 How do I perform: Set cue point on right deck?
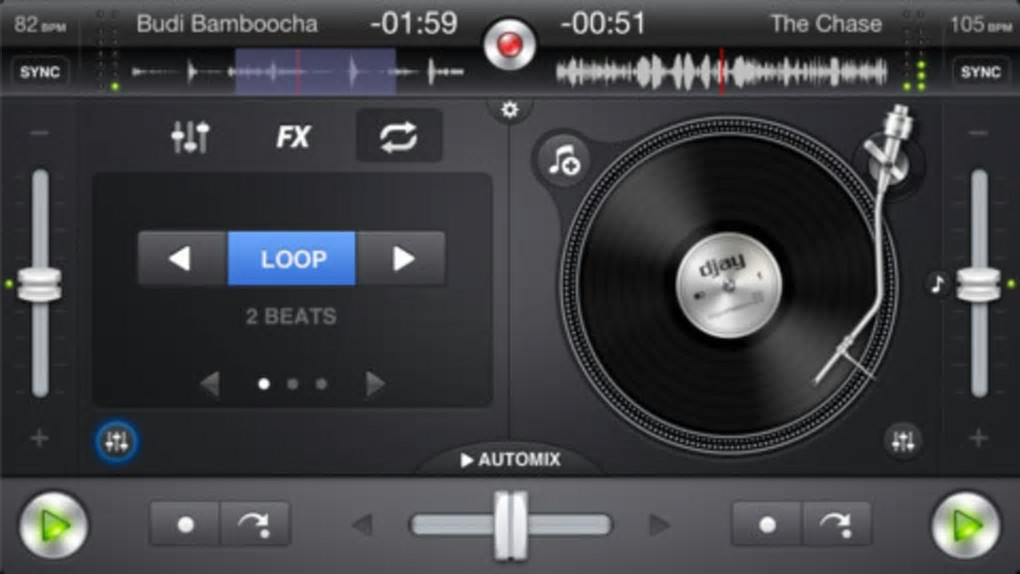(x=767, y=524)
